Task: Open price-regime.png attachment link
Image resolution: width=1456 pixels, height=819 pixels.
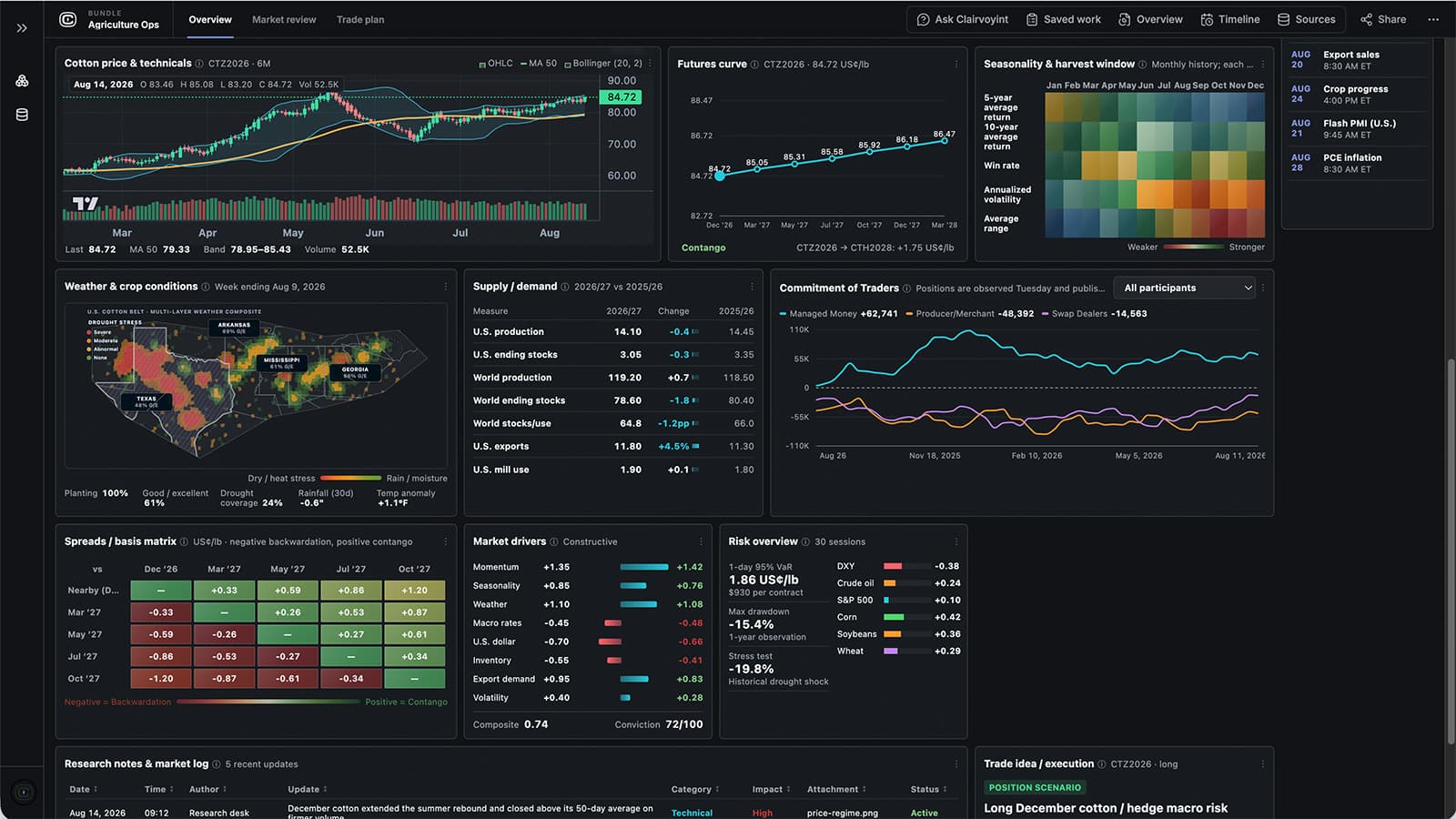Action: (x=842, y=813)
